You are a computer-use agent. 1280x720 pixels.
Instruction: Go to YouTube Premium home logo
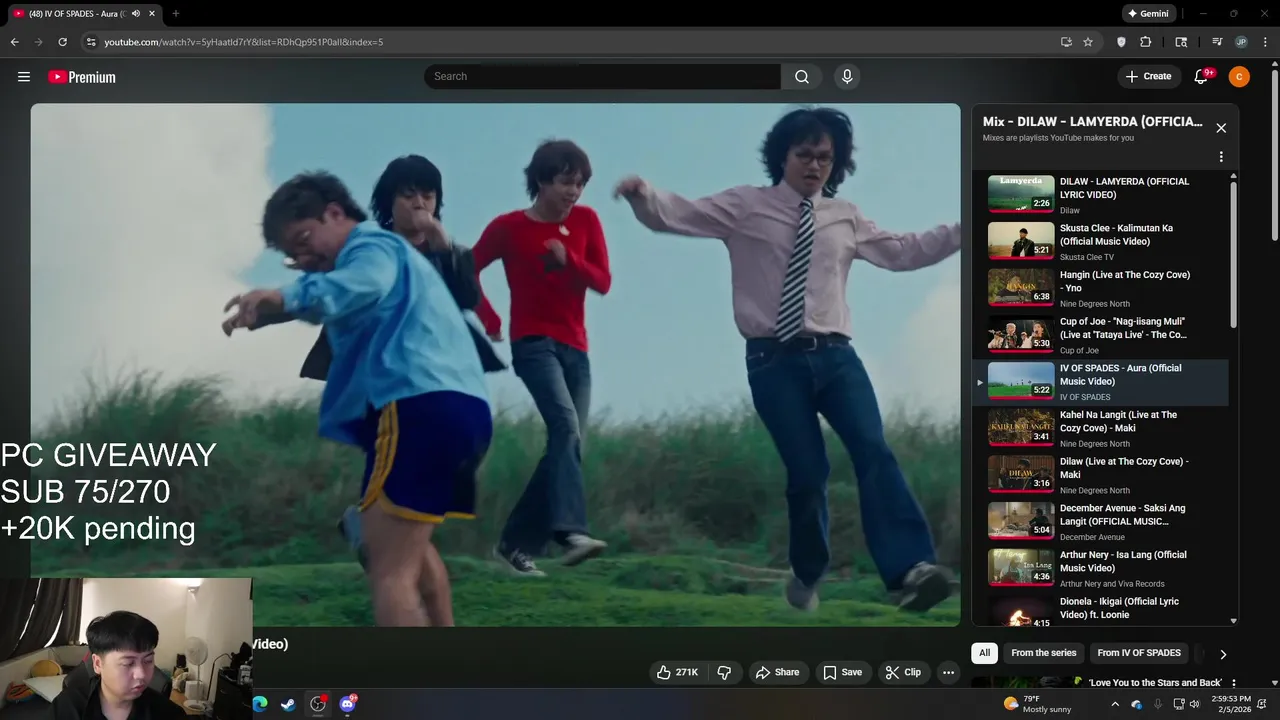[82, 77]
